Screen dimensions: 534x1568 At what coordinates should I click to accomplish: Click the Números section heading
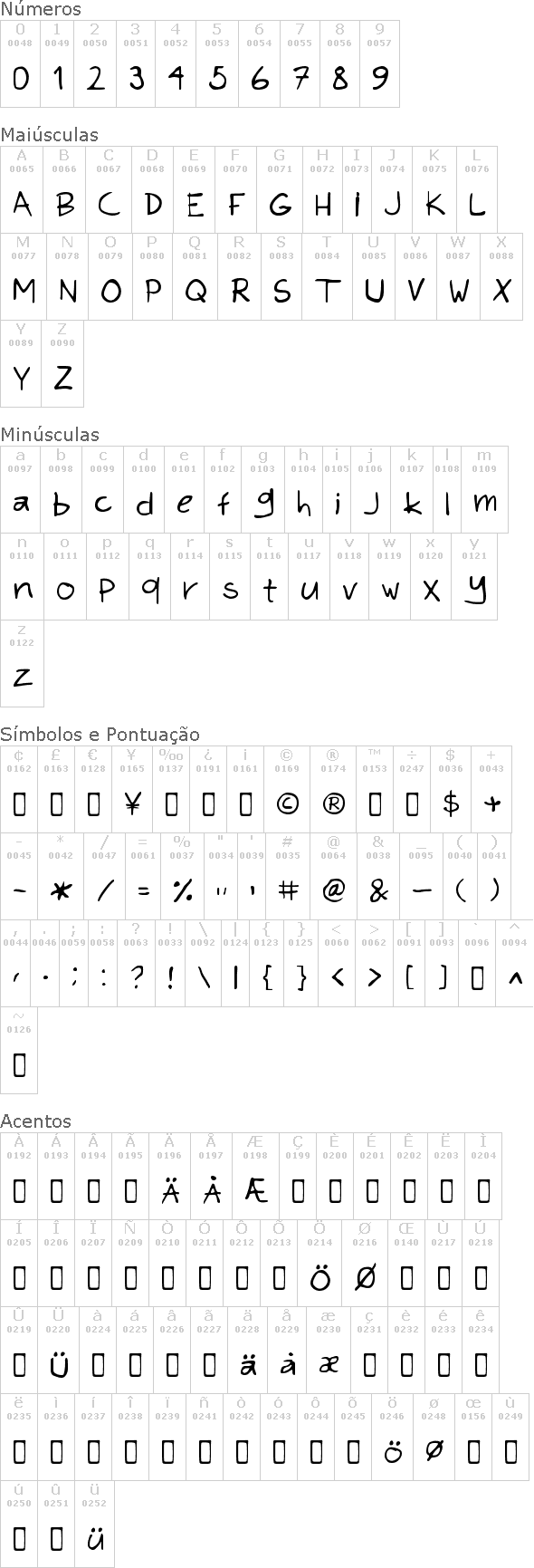pos(41,9)
